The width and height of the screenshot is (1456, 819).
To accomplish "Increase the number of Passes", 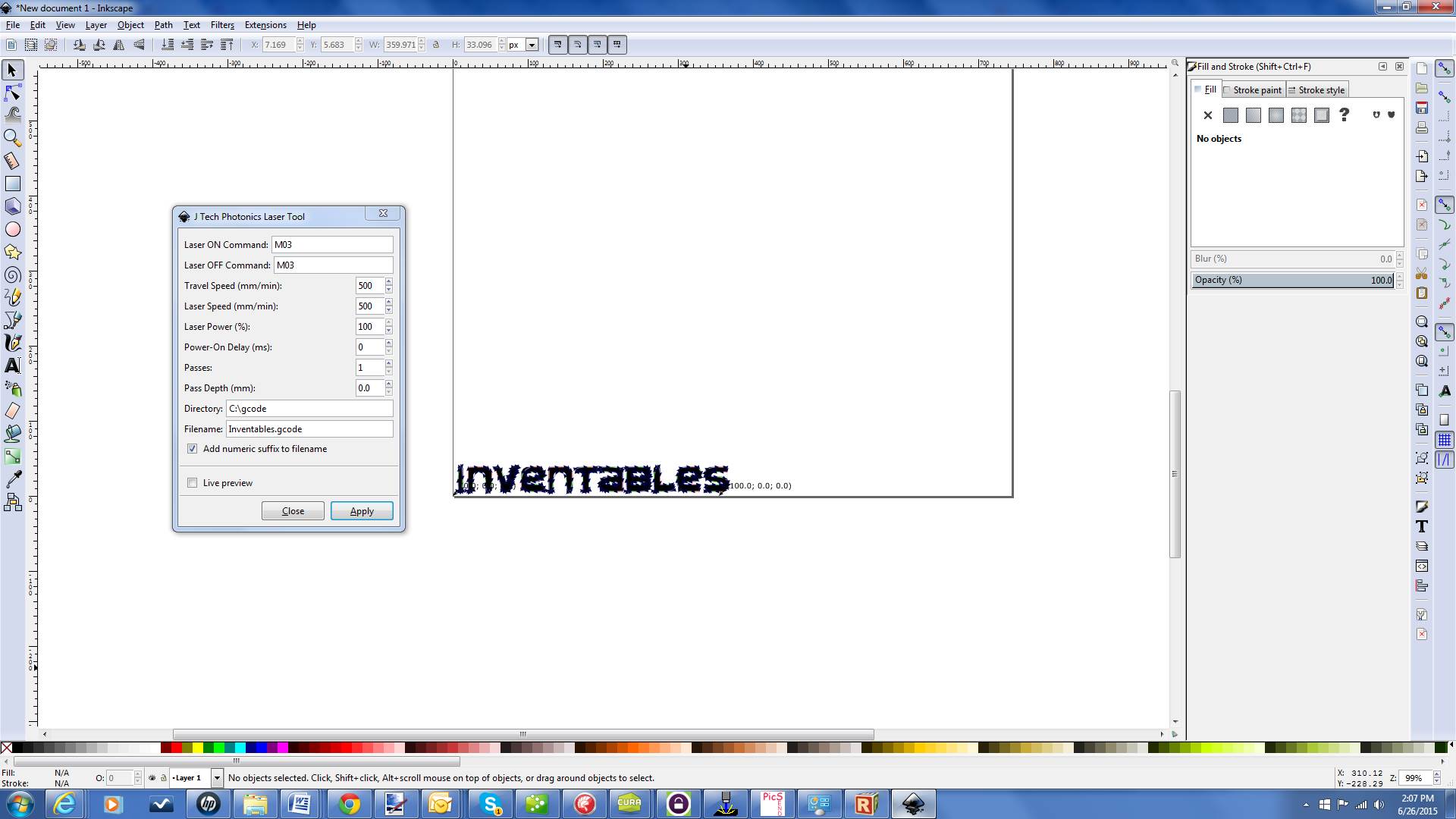I will click(x=389, y=364).
